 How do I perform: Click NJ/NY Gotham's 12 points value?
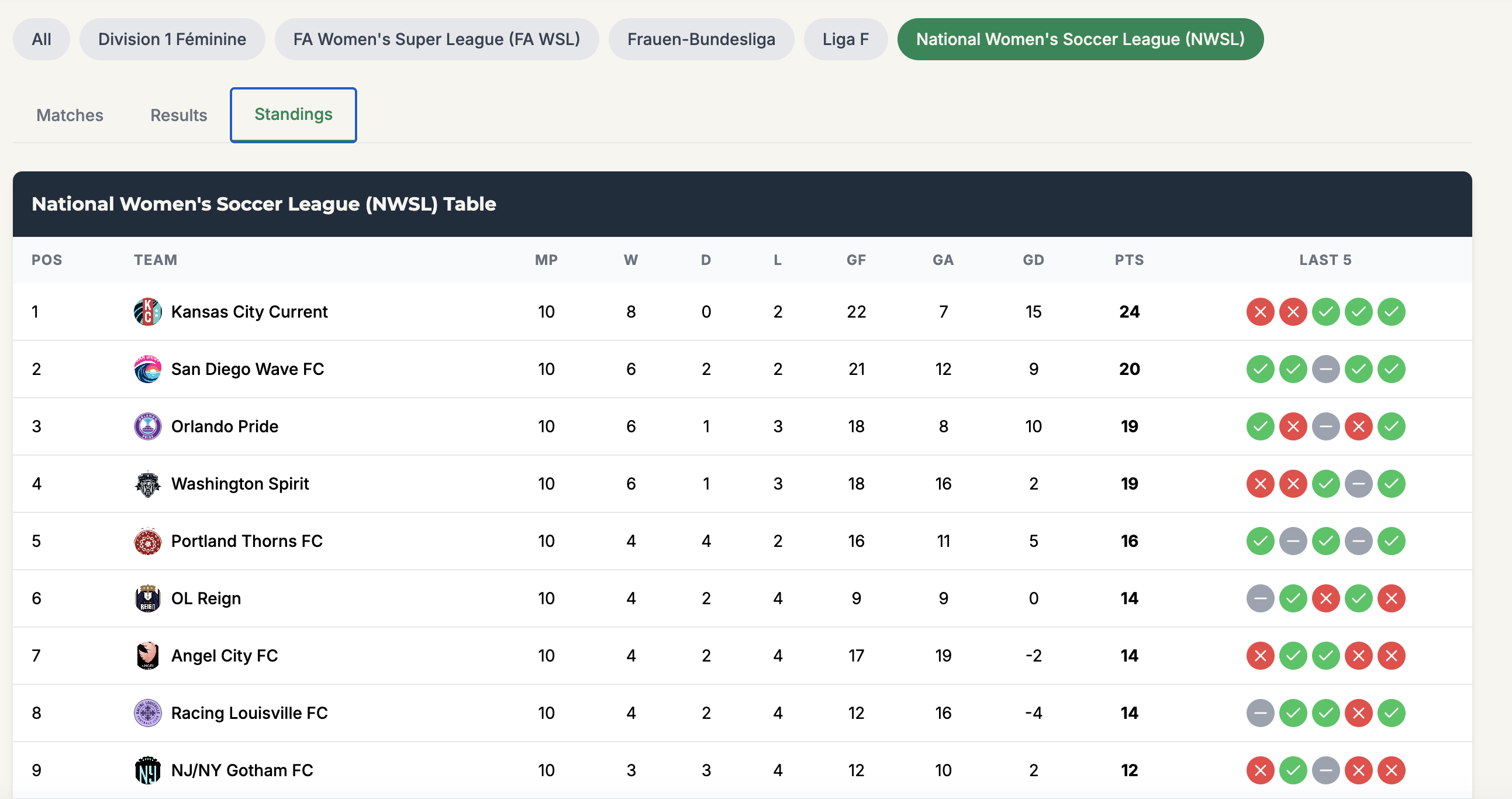1130,771
